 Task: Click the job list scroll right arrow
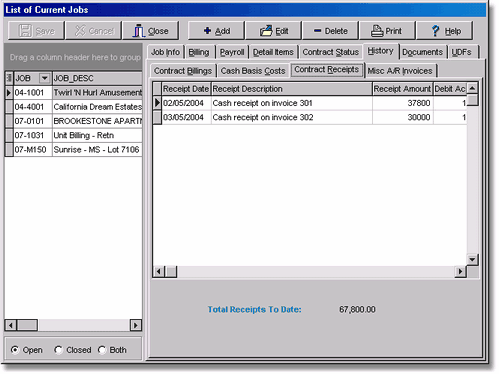(135, 325)
